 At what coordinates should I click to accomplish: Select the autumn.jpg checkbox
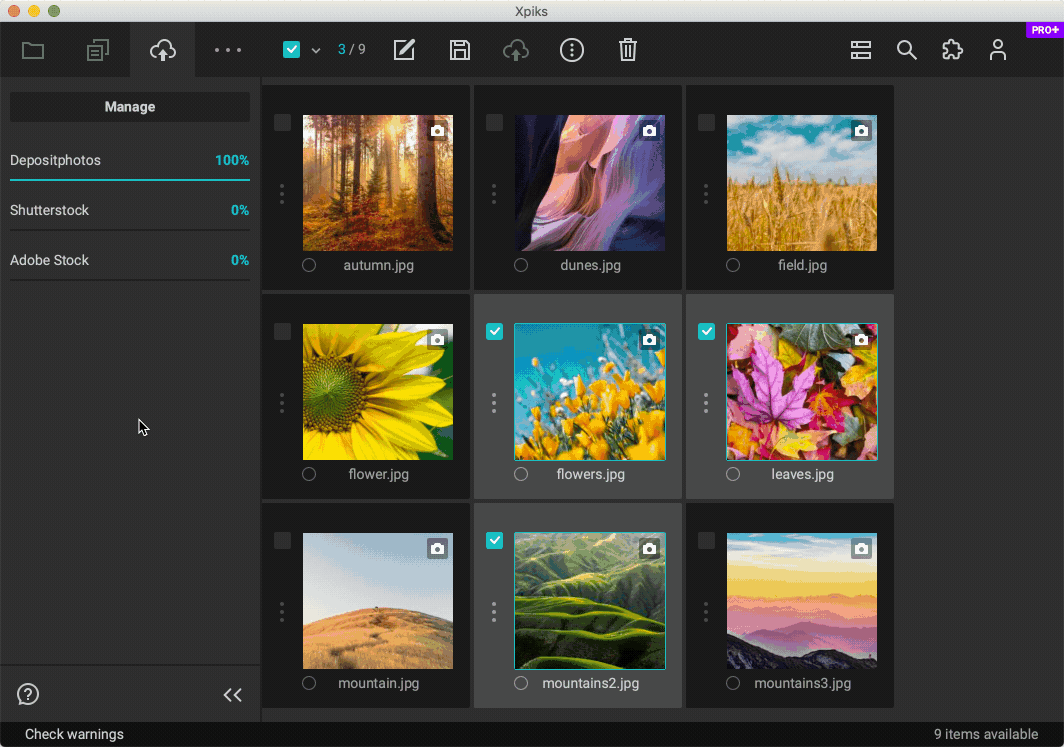click(282, 122)
